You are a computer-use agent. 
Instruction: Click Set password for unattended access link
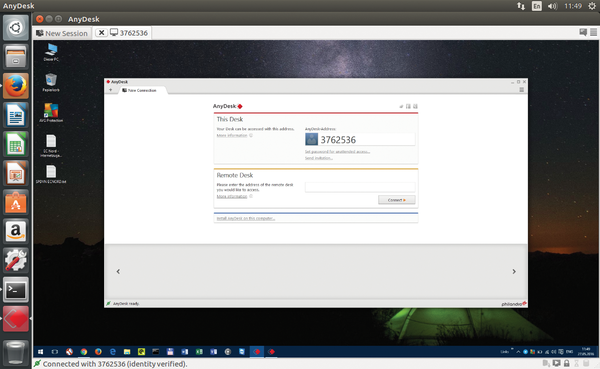click(337, 152)
